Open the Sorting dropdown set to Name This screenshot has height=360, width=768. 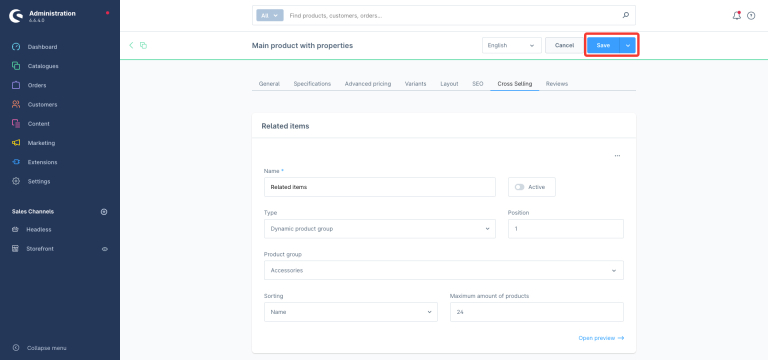[351, 312]
